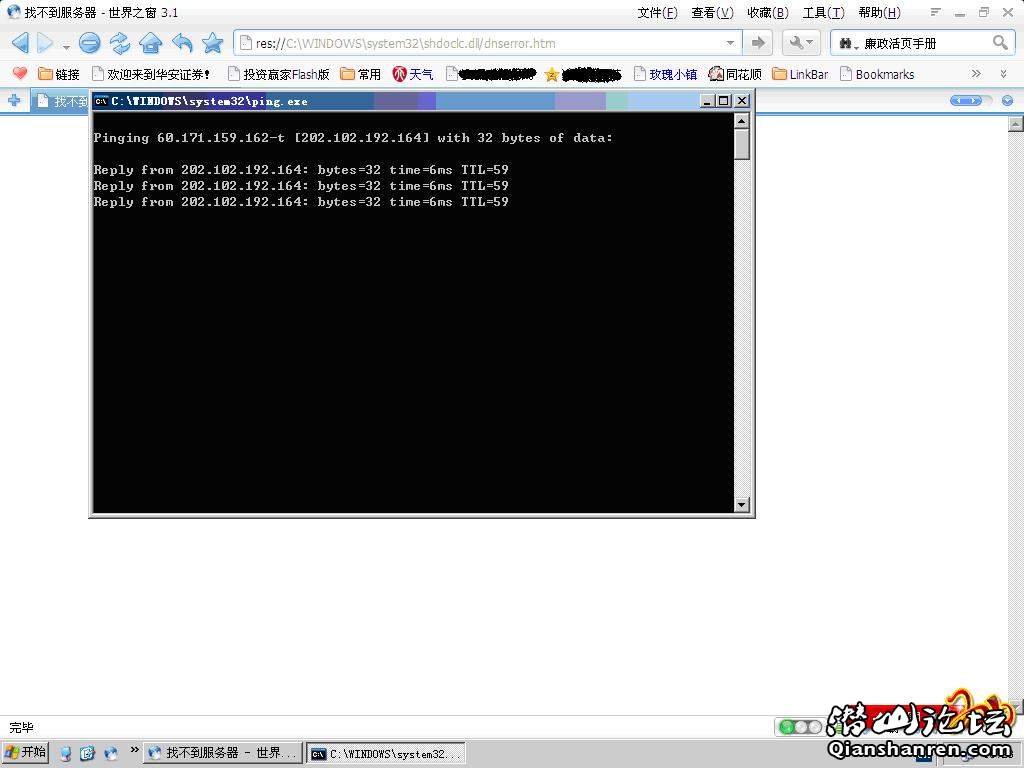This screenshot has width=1024, height=768.
Task: Click the console vertical scrollbar thumb
Action: [x=741, y=144]
